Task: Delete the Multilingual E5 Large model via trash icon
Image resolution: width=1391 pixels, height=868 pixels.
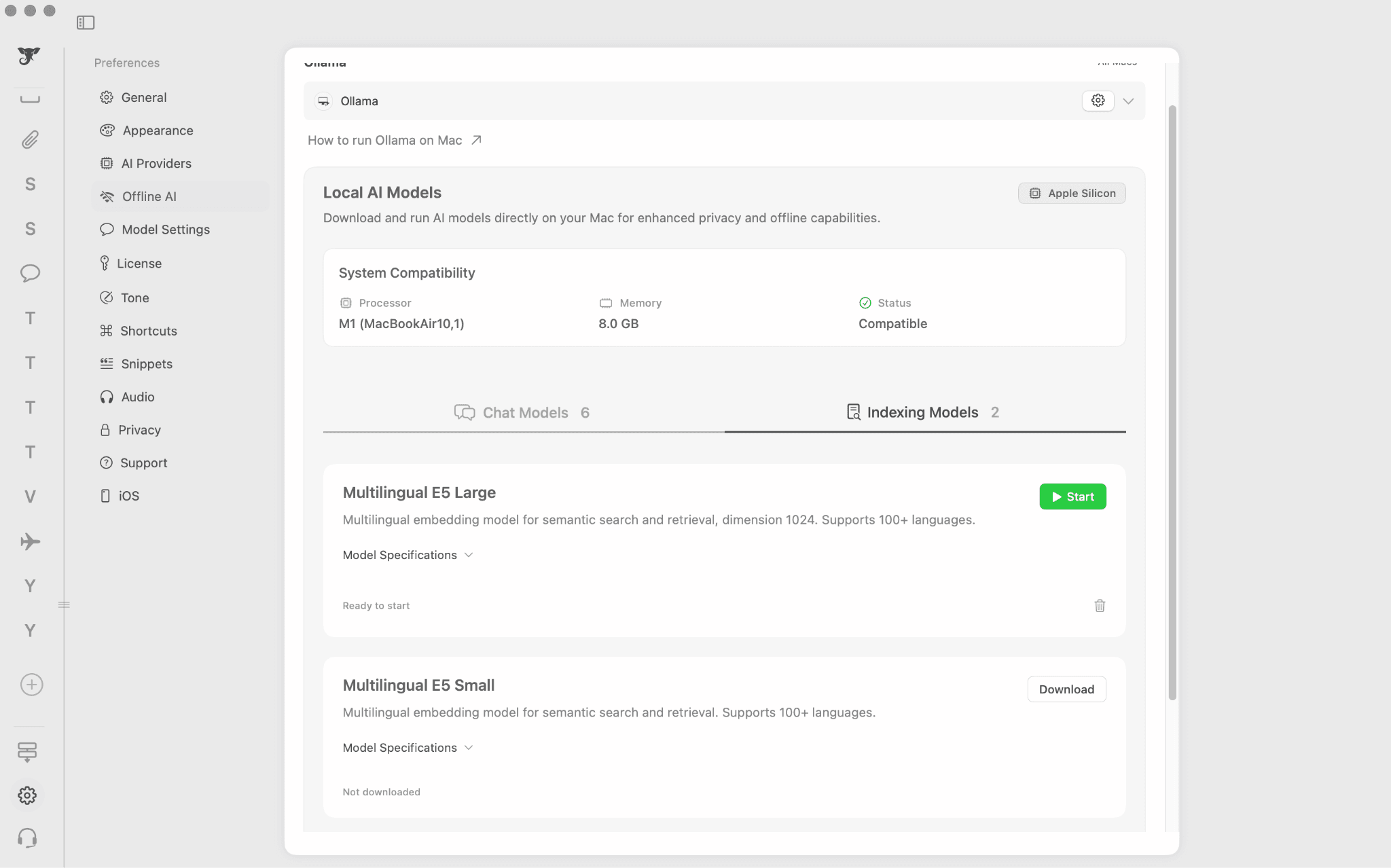Action: coord(1100,605)
